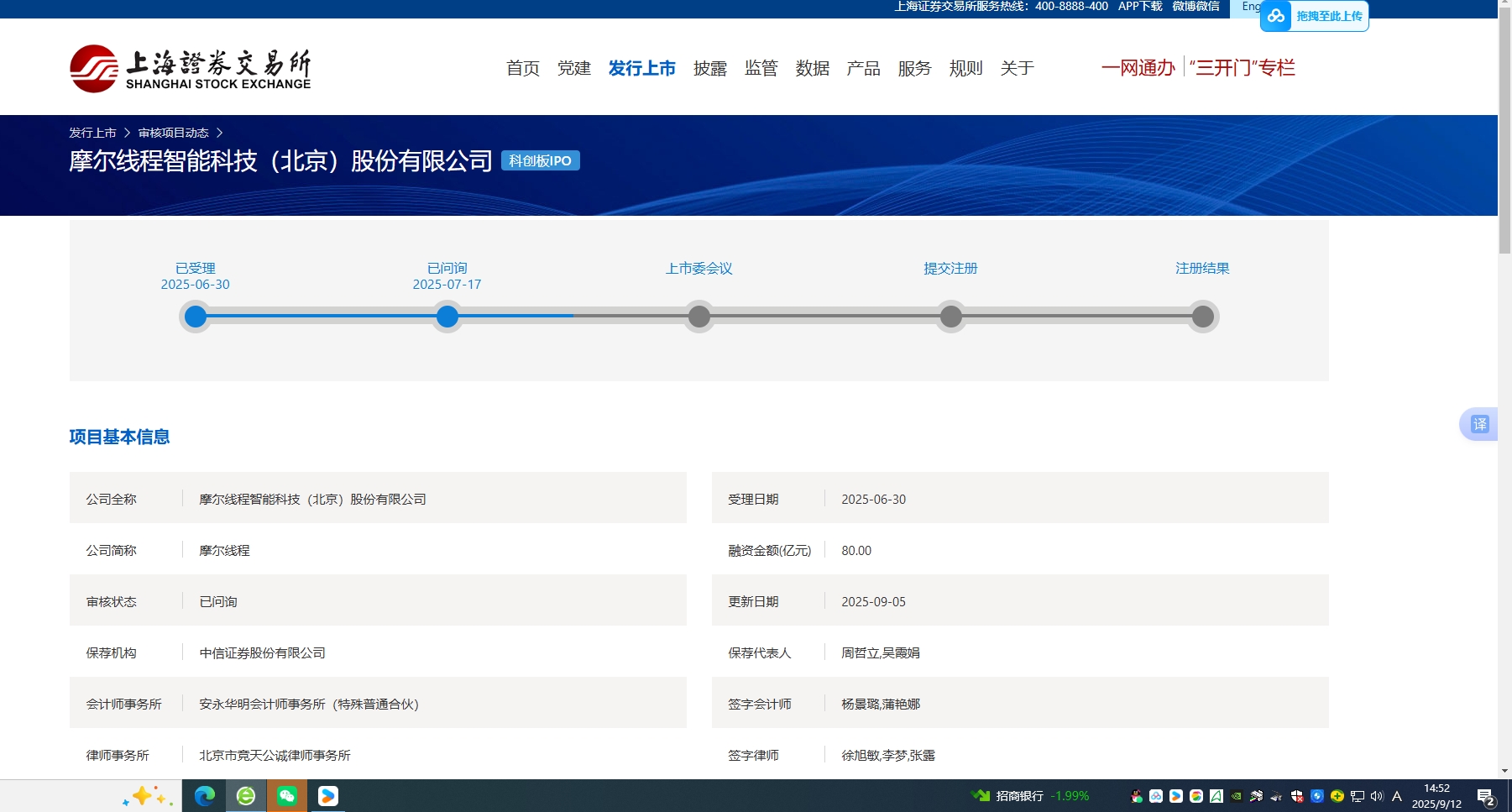The image size is (1512, 812).
Task: Click the Shanghai Stock Exchange logo
Action: pos(191,69)
